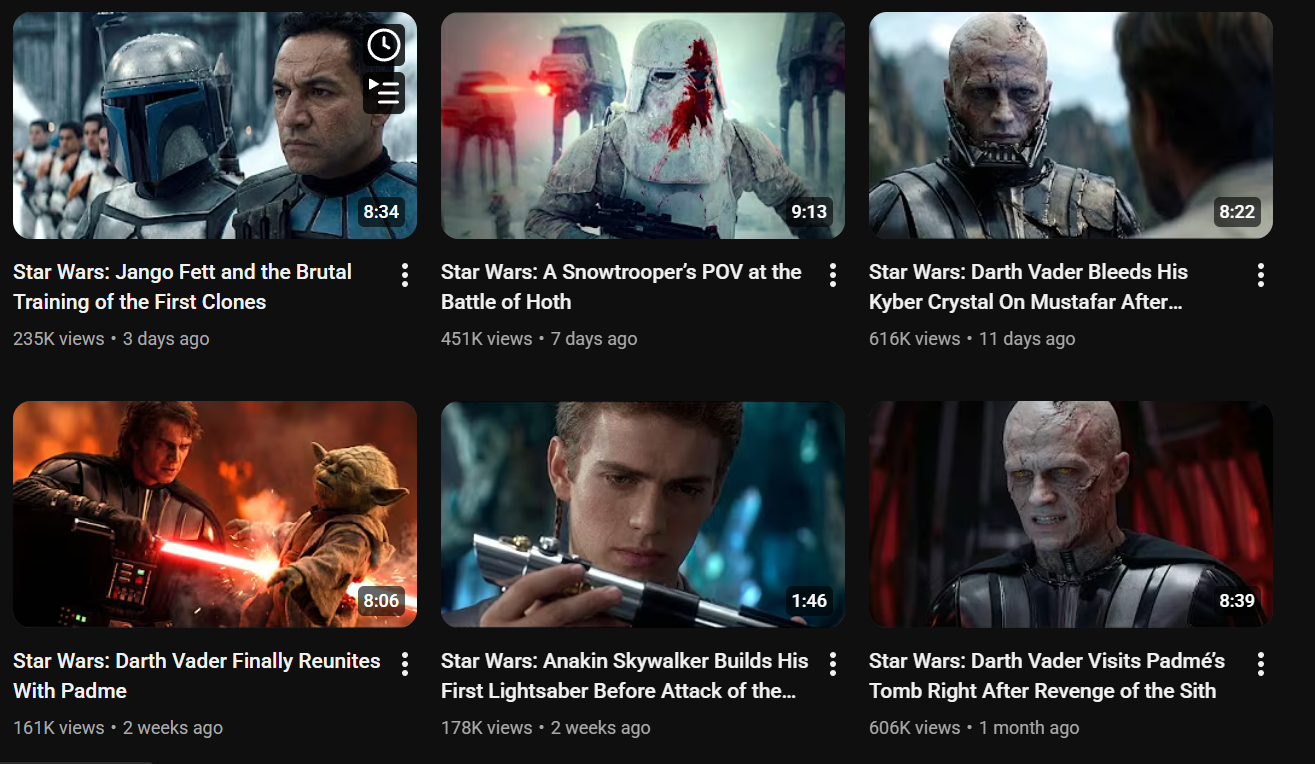This screenshot has width=1315, height=764.
Task: Open the Anakin holding a lightsaber hilt thumbnail
Action: point(643,514)
